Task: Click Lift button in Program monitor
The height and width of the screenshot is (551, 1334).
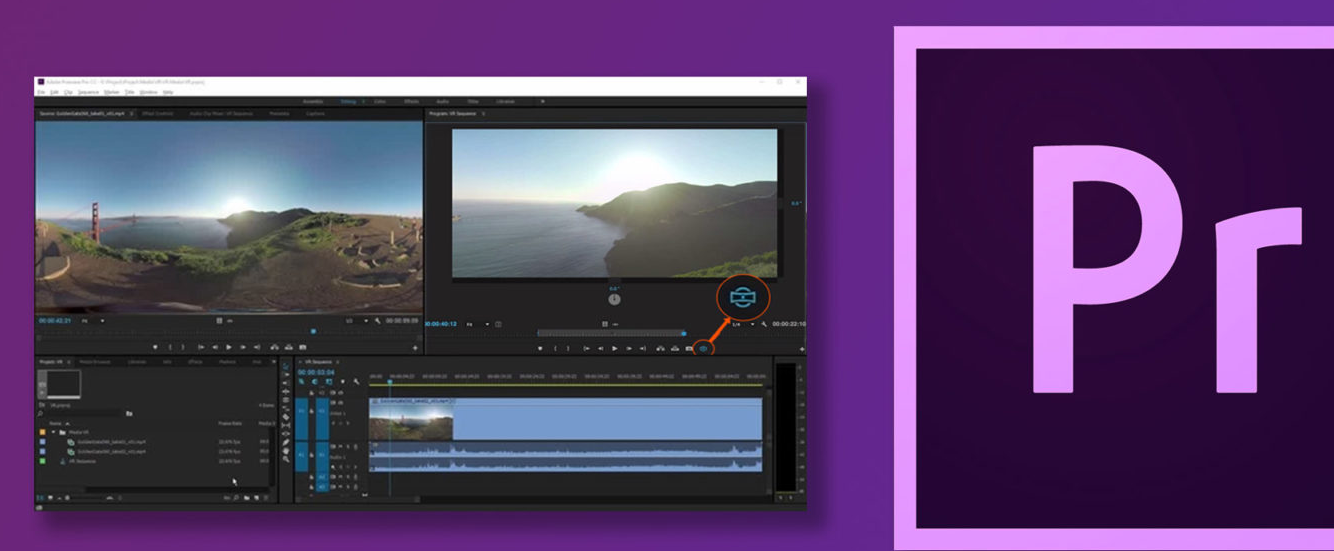Action: pyautogui.click(x=660, y=348)
